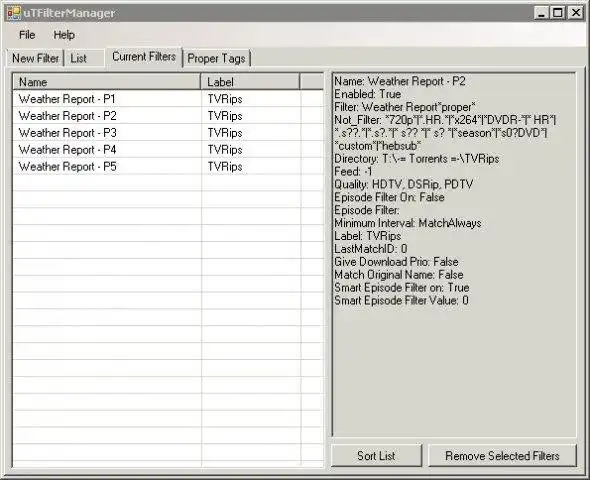The image size is (590, 480).
Task: Click the 'Enabled: True' details line
Action: point(368,94)
